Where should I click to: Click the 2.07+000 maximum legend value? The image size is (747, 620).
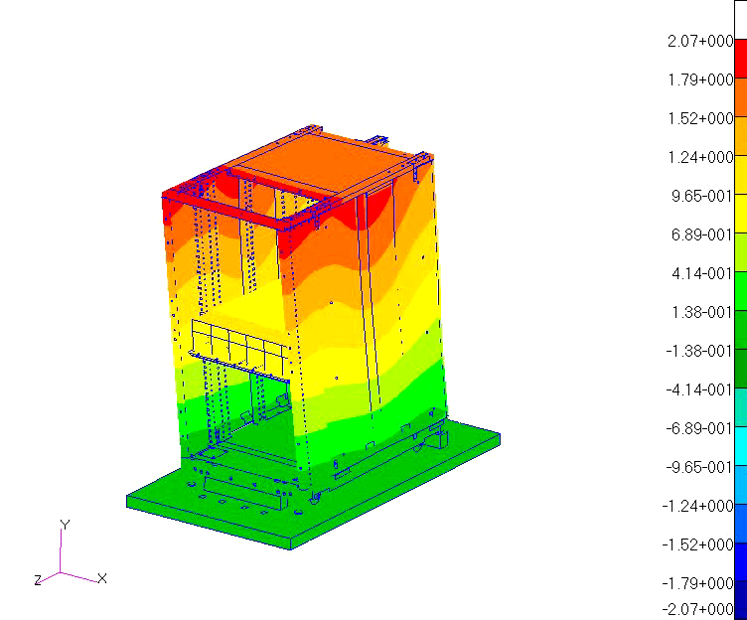[x=700, y=41]
